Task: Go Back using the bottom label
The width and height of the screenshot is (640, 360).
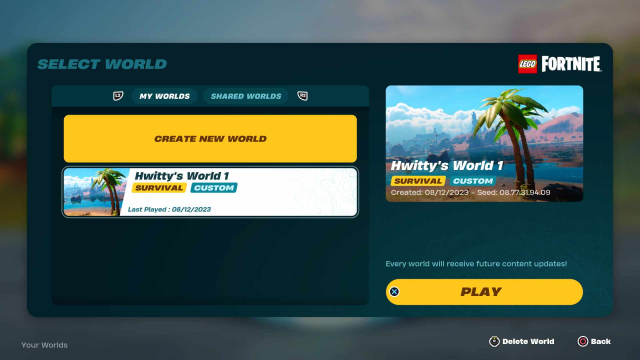Action: [600, 342]
